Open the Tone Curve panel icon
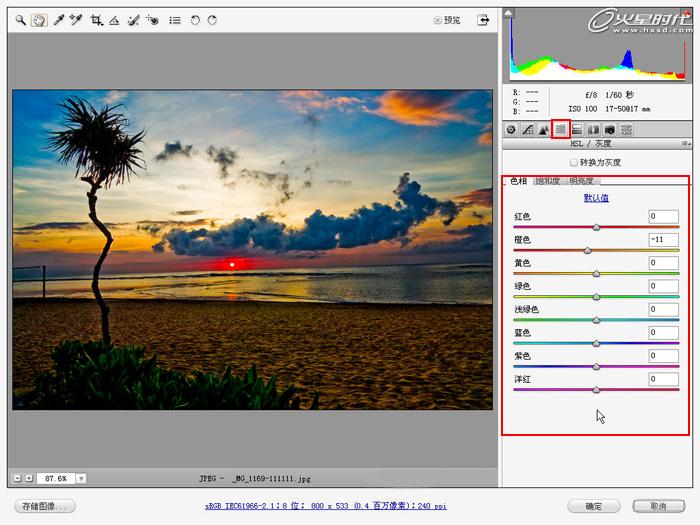Viewport: 700px width, 525px height. pyautogui.click(x=528, y=129)
